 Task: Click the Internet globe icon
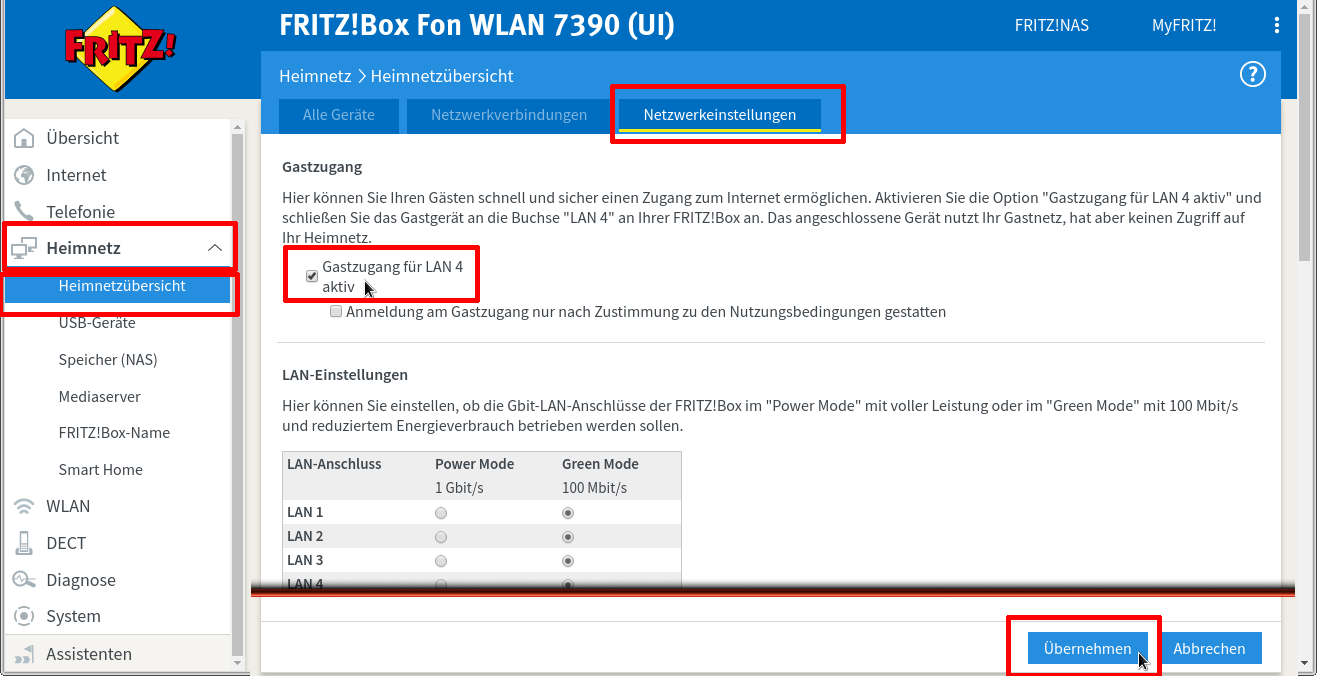(x=25, y=175)
